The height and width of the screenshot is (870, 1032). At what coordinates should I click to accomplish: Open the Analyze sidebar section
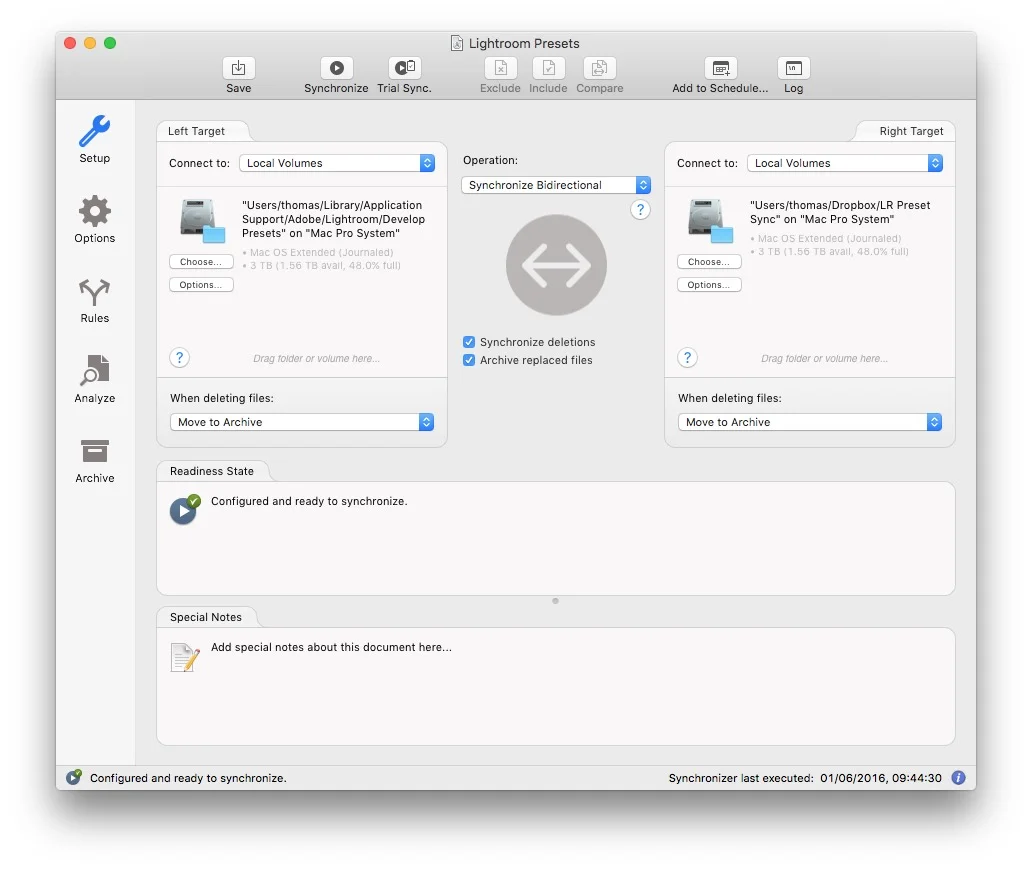point(95,379)
